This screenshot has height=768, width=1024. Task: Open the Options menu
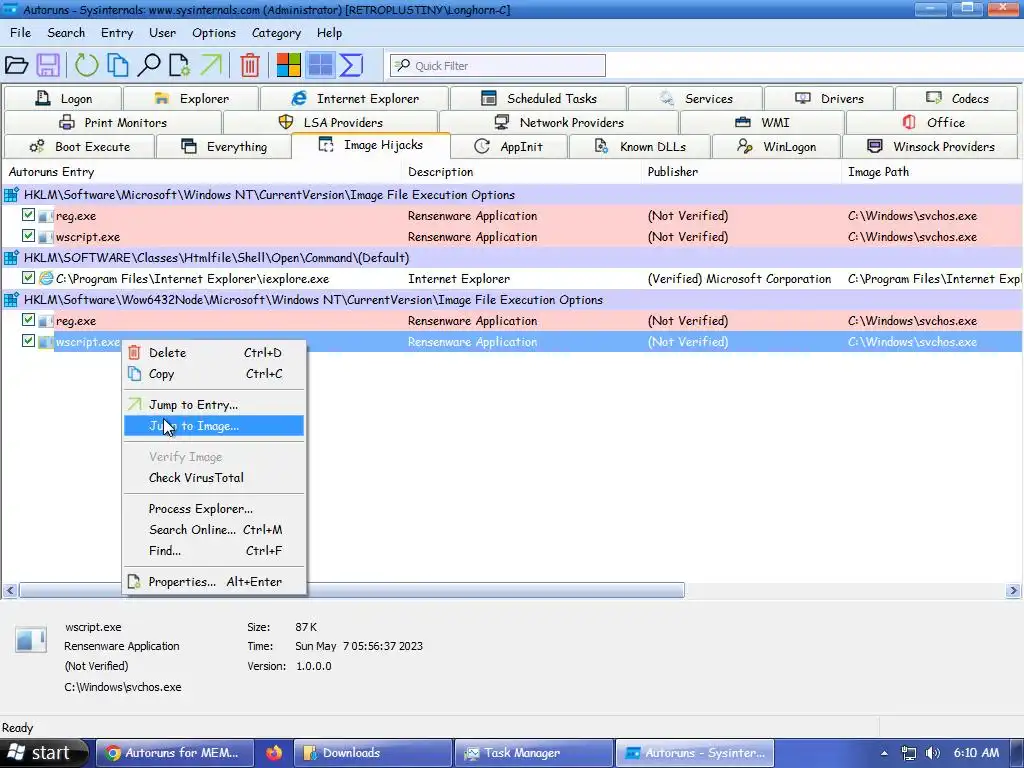coord(214,33)
